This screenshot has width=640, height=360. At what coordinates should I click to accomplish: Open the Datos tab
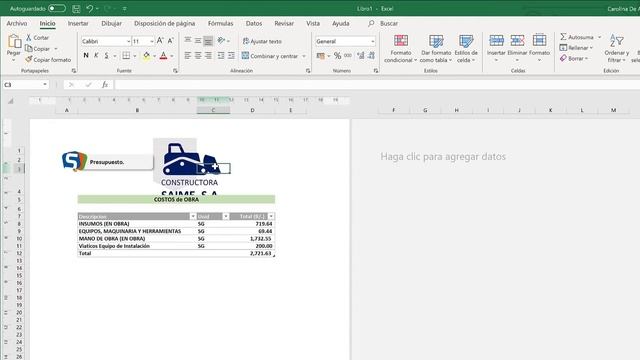[254, 23]
